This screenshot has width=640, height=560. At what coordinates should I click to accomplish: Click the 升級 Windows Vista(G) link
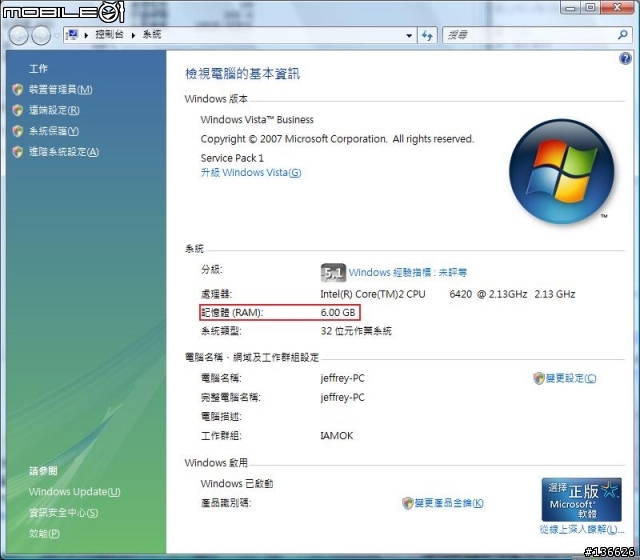pos(251,173)
